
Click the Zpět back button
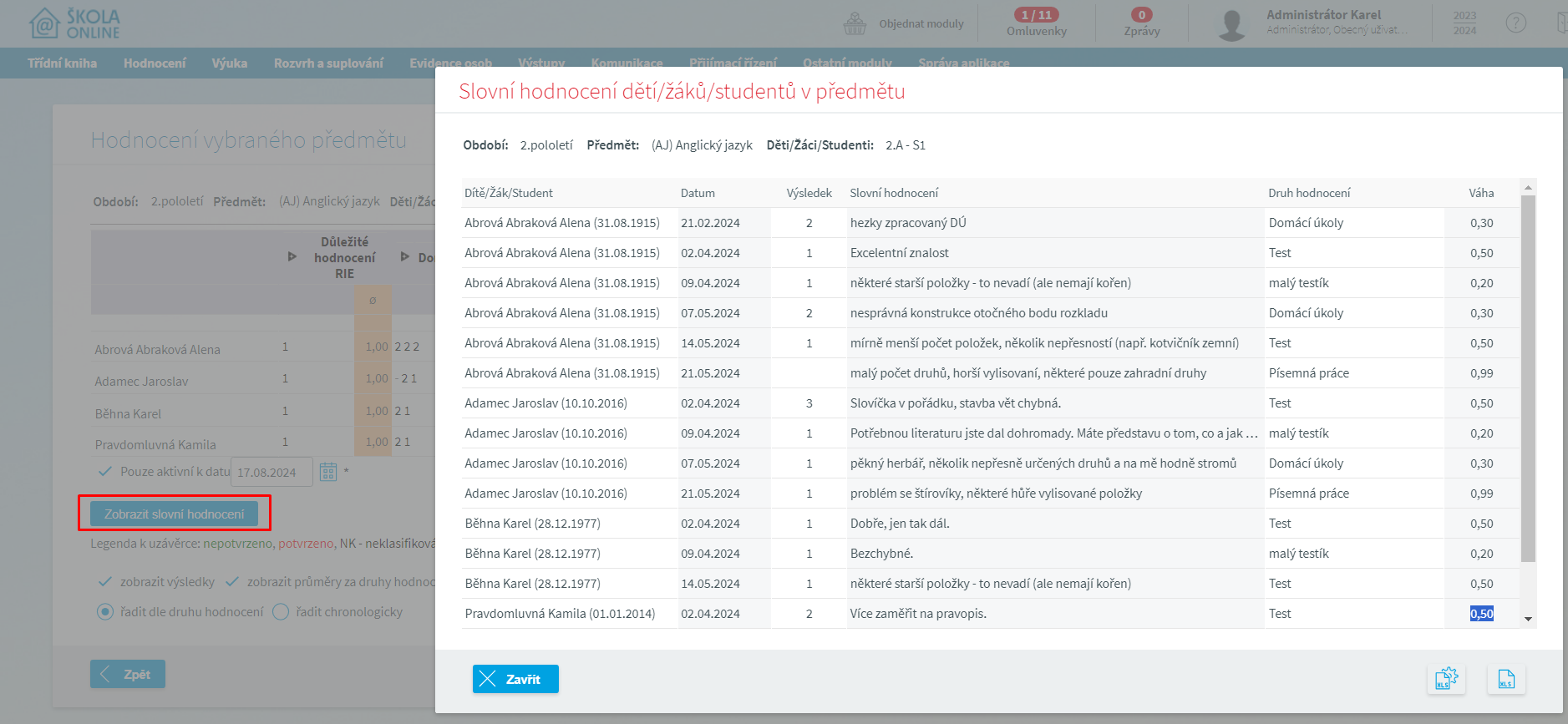(x=128, y=674)
